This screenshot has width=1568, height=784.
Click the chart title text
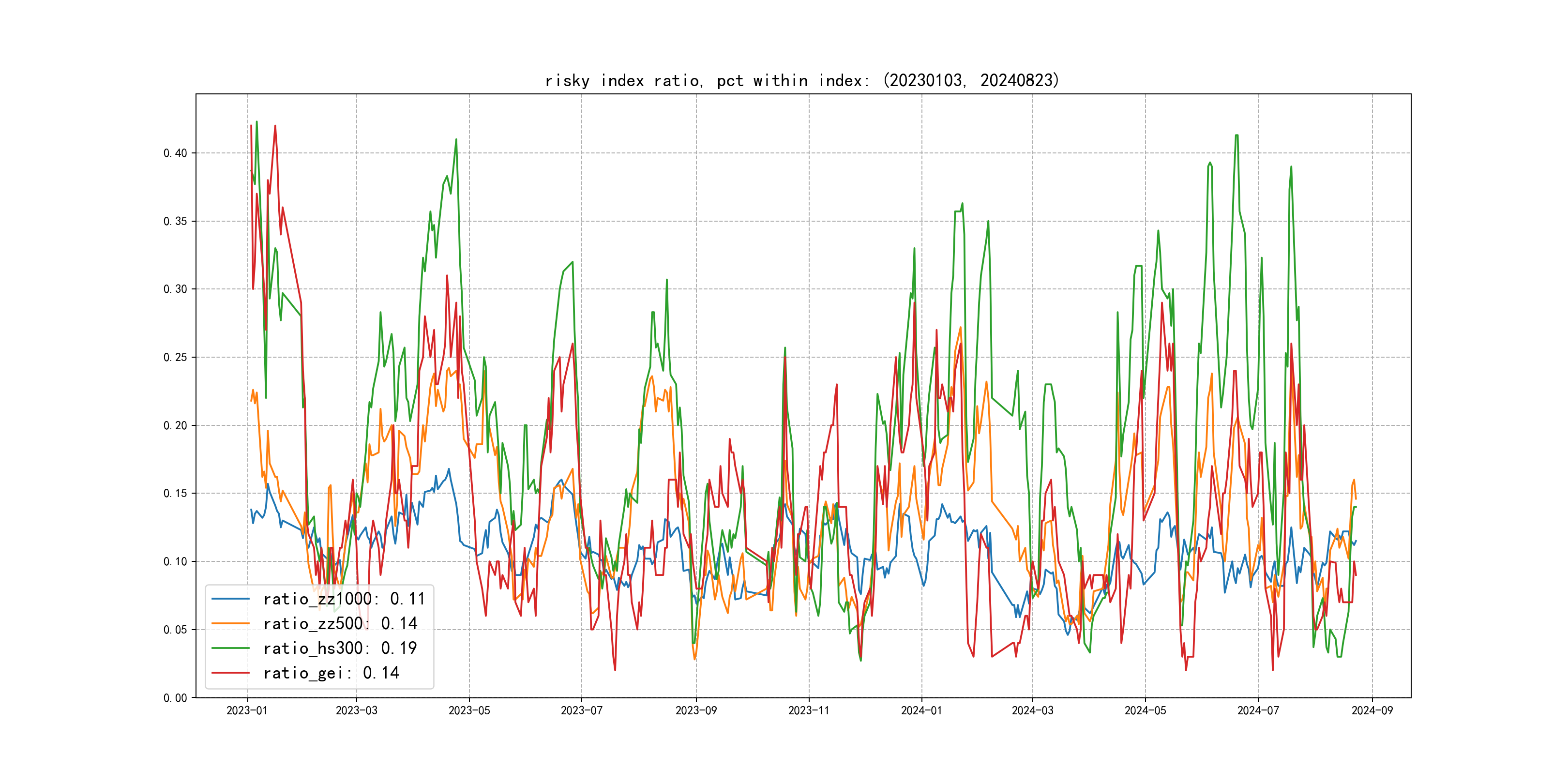click(802, 80)
